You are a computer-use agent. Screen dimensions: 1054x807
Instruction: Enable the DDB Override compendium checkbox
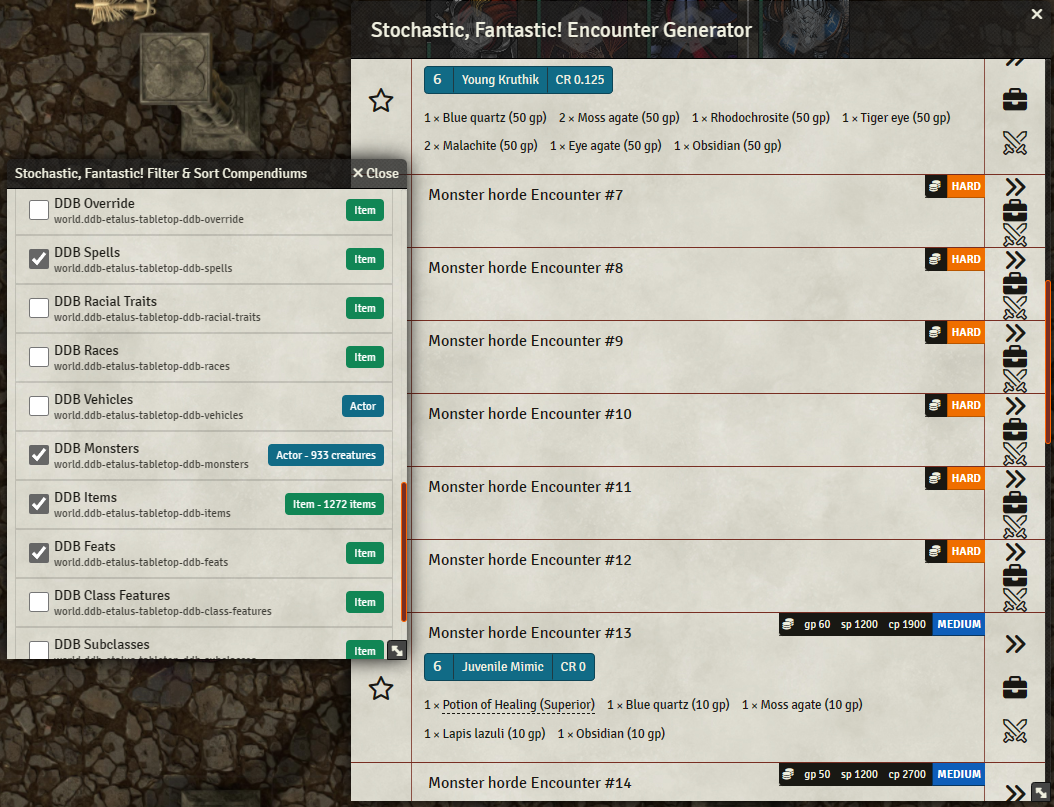pyautogui.click(x=38, y=209)
